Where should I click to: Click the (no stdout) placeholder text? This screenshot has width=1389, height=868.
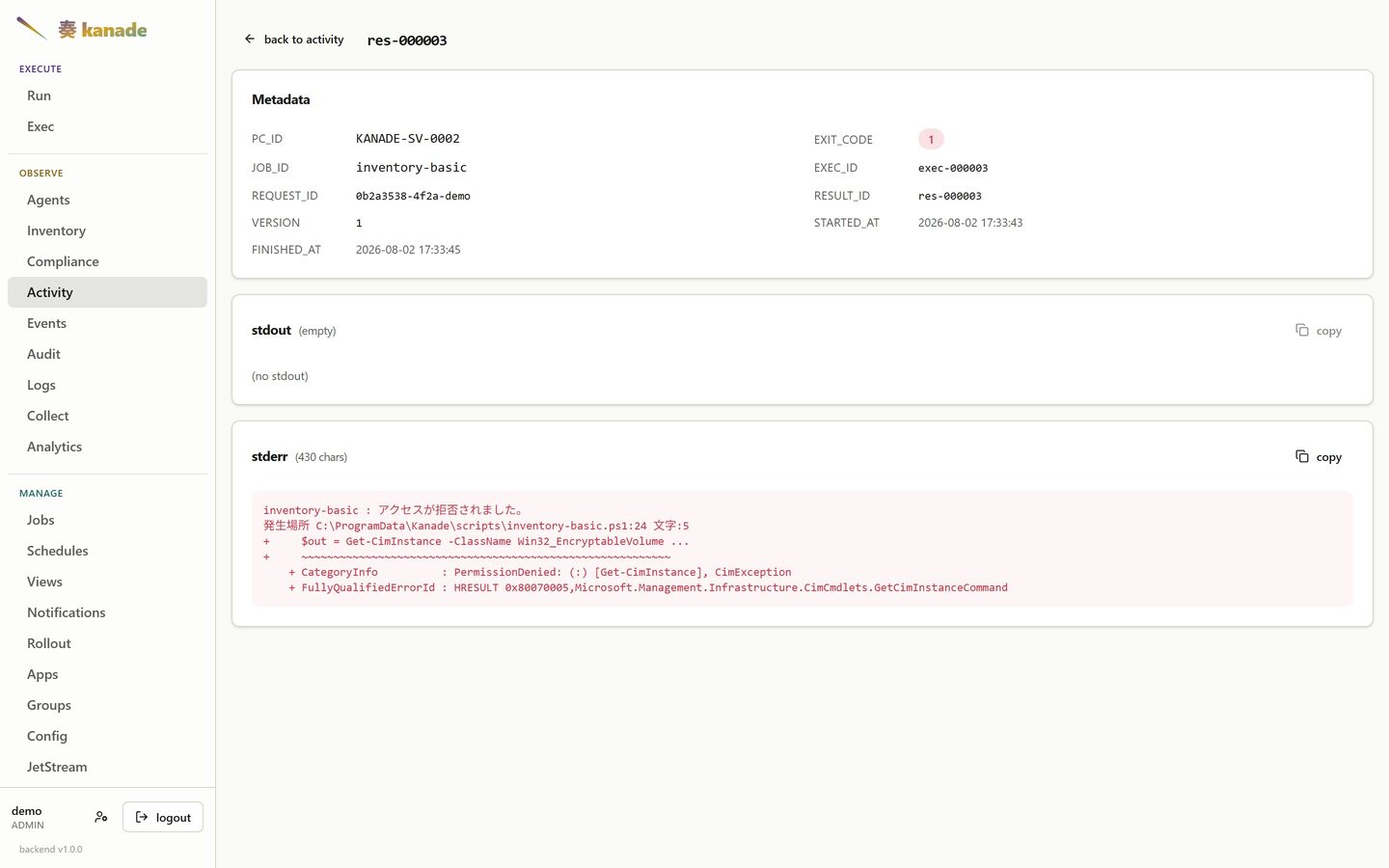tap(280, 376)
